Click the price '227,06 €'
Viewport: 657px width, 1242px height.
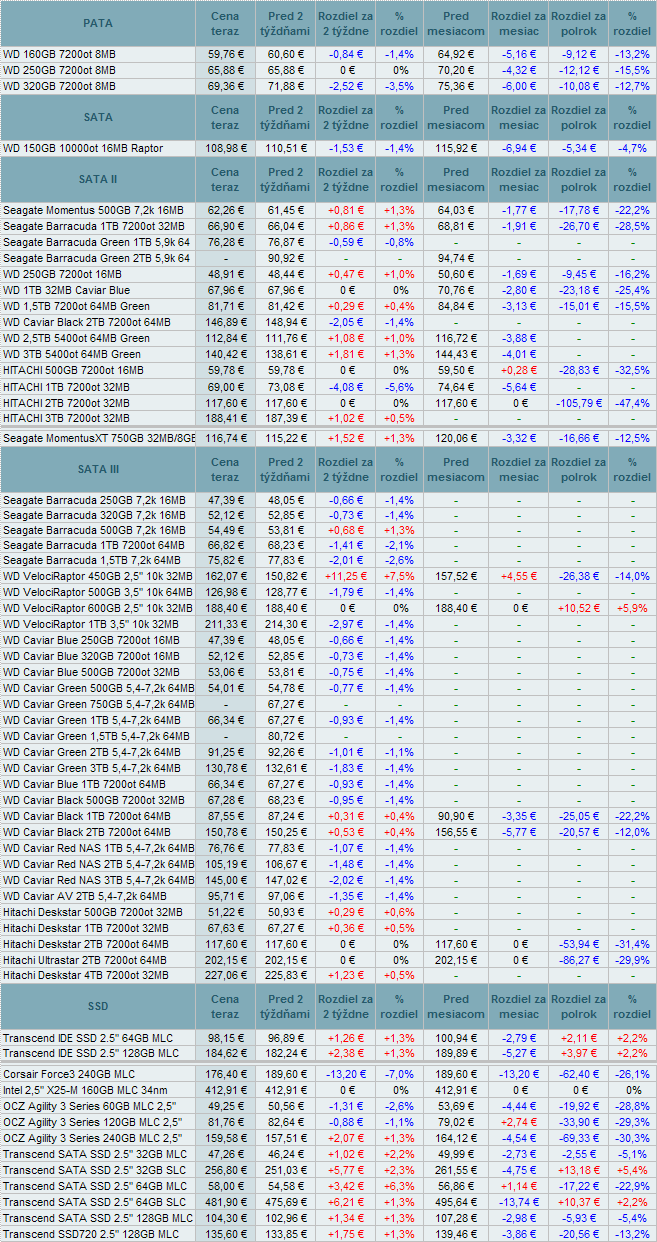(225, 976)
